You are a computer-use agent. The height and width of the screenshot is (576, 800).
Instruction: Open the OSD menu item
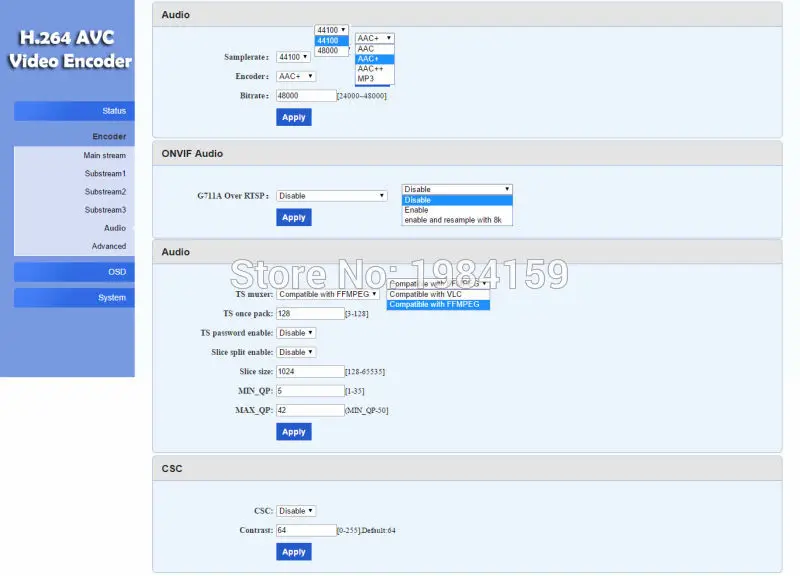[x=74, y=272]
